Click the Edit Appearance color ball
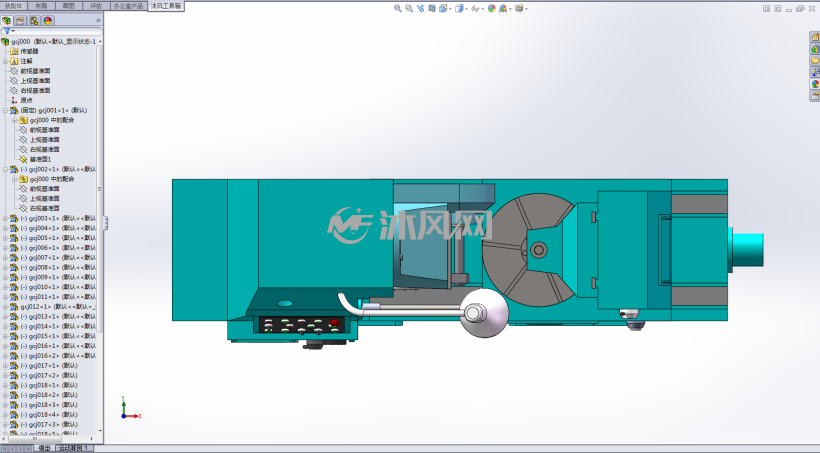The width and height of the screenshot is (820, 453). [x=492, y=8]
